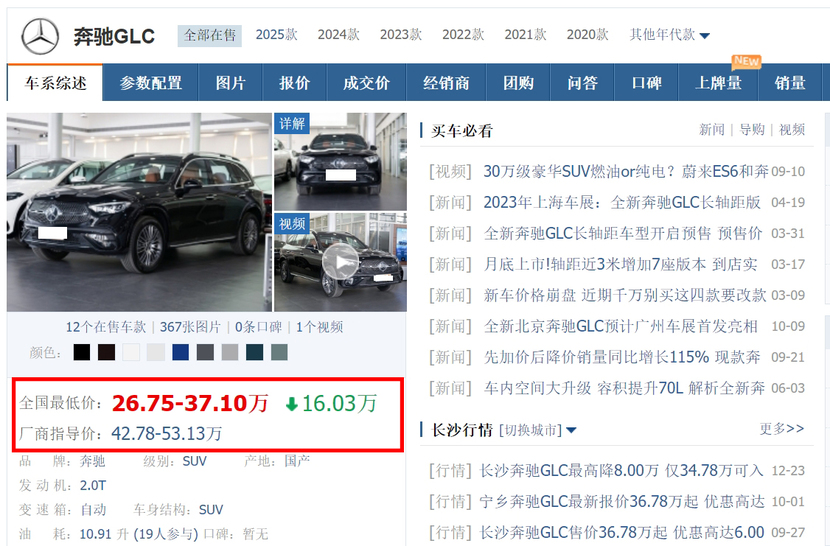The image size is (830, 546).
Task: Pick the light gray color swatch
Action: click(x=156, y=352)
